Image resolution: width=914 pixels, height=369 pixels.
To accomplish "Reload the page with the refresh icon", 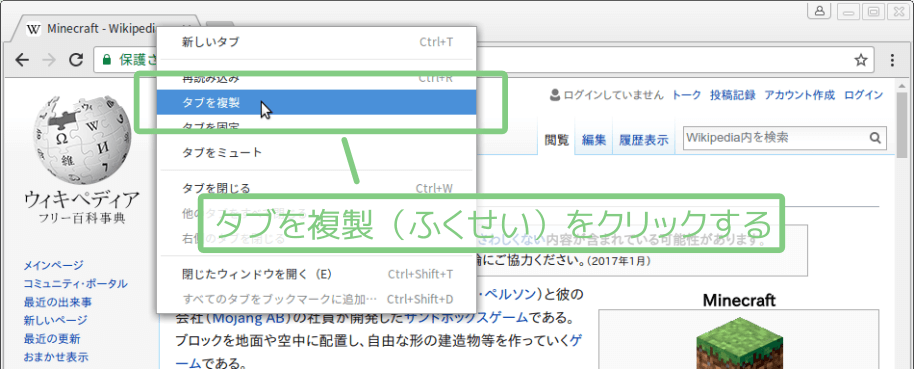I will (76, 59).
